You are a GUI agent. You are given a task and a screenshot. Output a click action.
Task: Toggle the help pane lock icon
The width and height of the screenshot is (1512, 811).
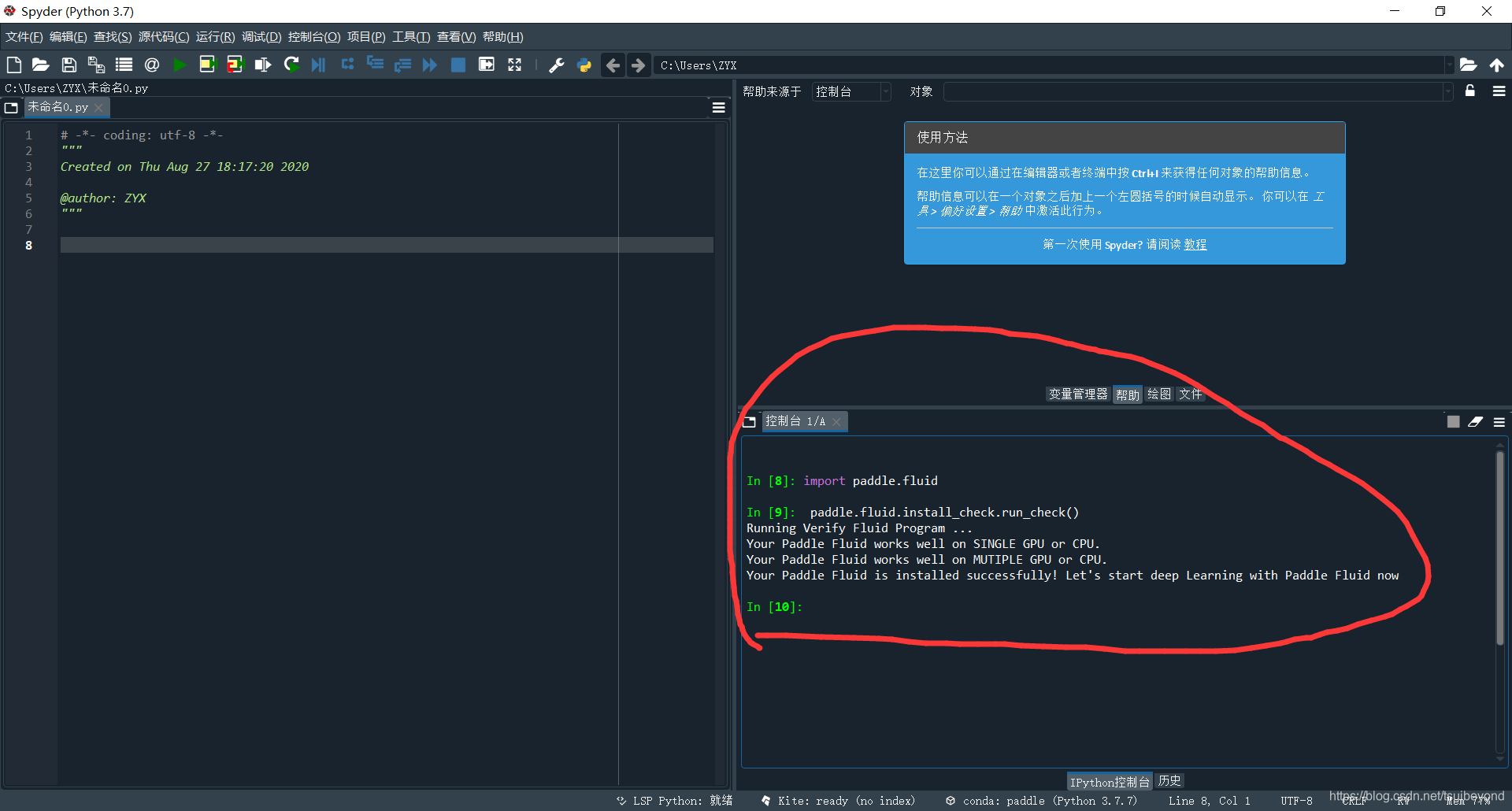1469,91
